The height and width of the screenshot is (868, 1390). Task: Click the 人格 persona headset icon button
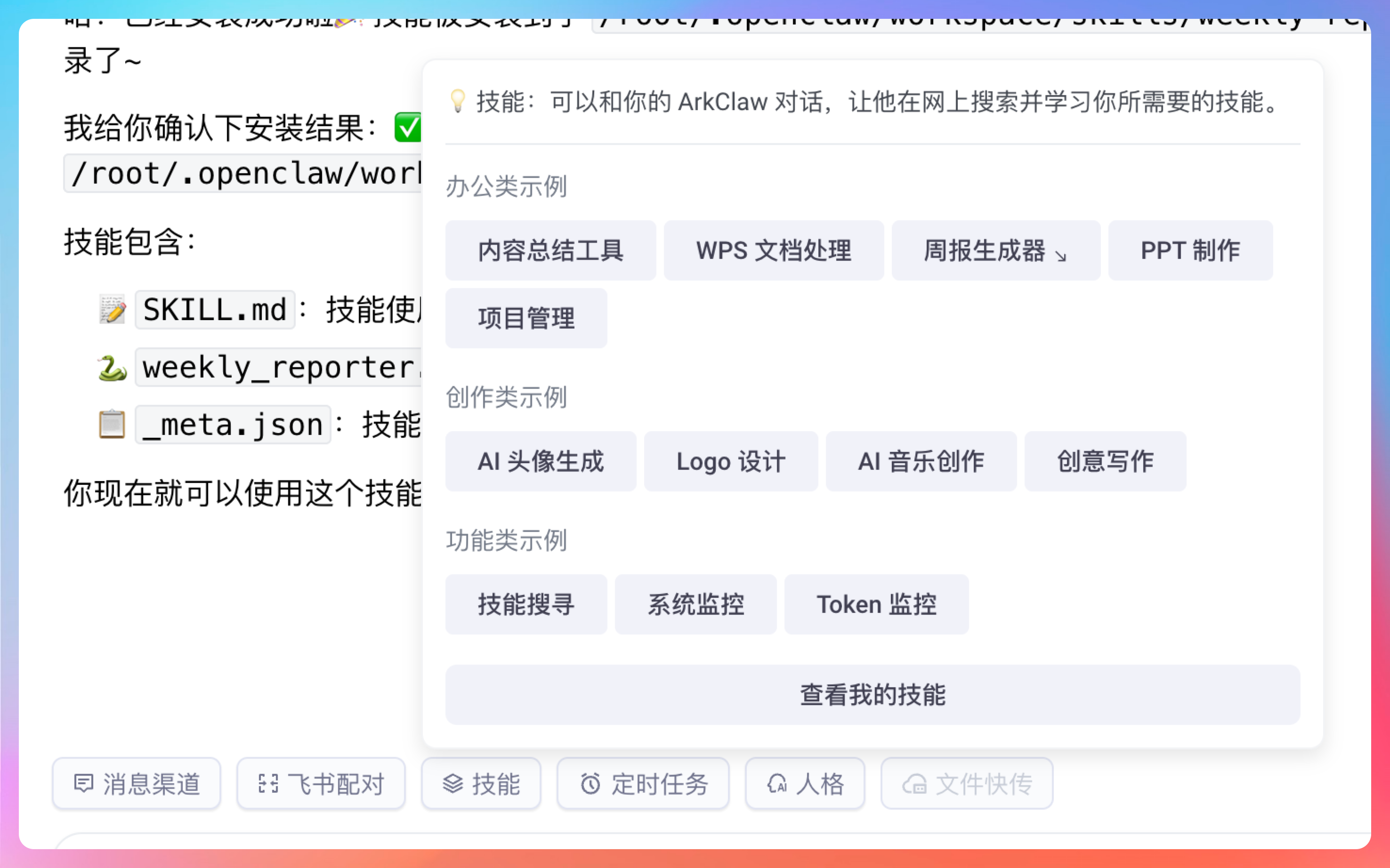coord(805,784)
